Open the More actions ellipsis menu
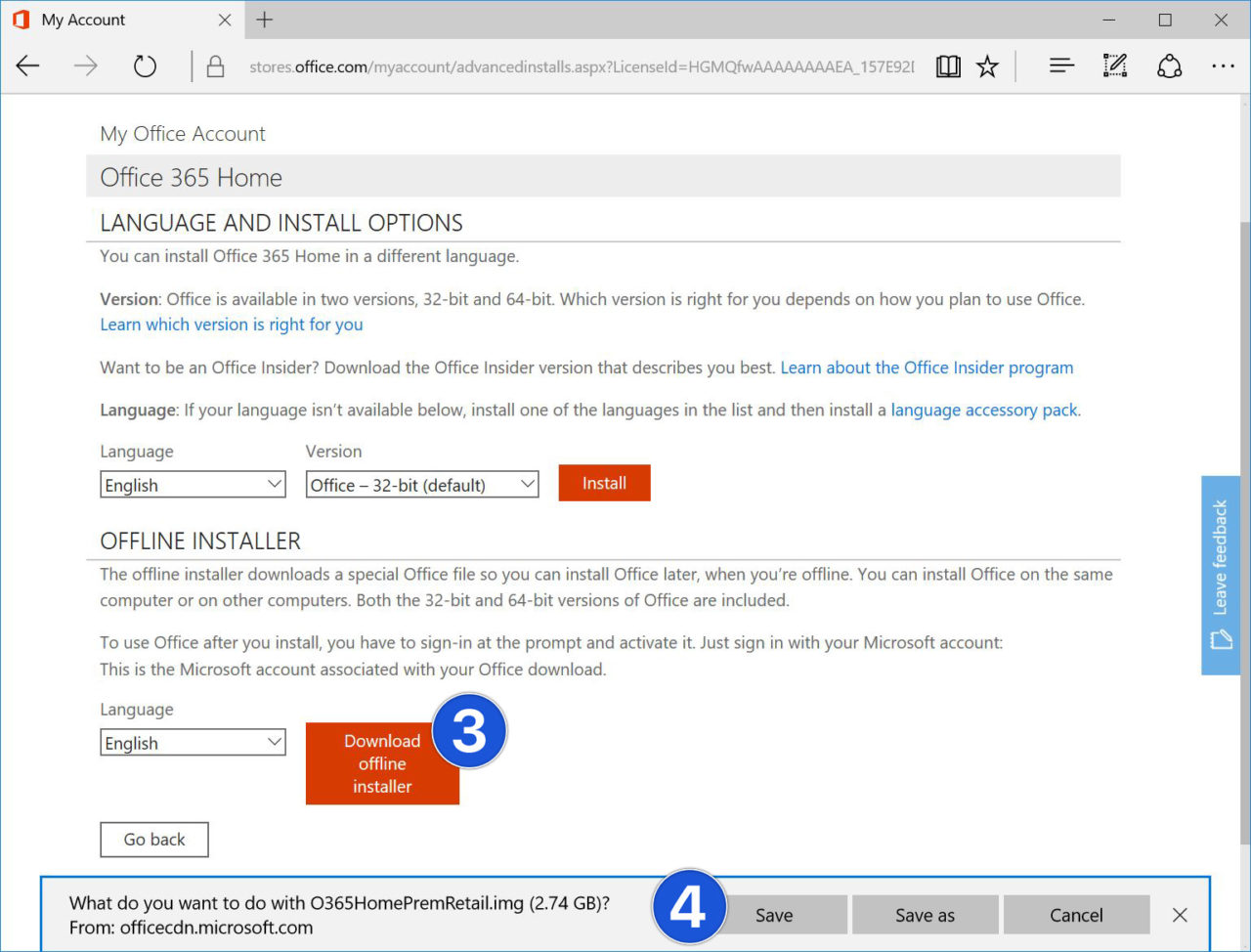 [1223, 65]
